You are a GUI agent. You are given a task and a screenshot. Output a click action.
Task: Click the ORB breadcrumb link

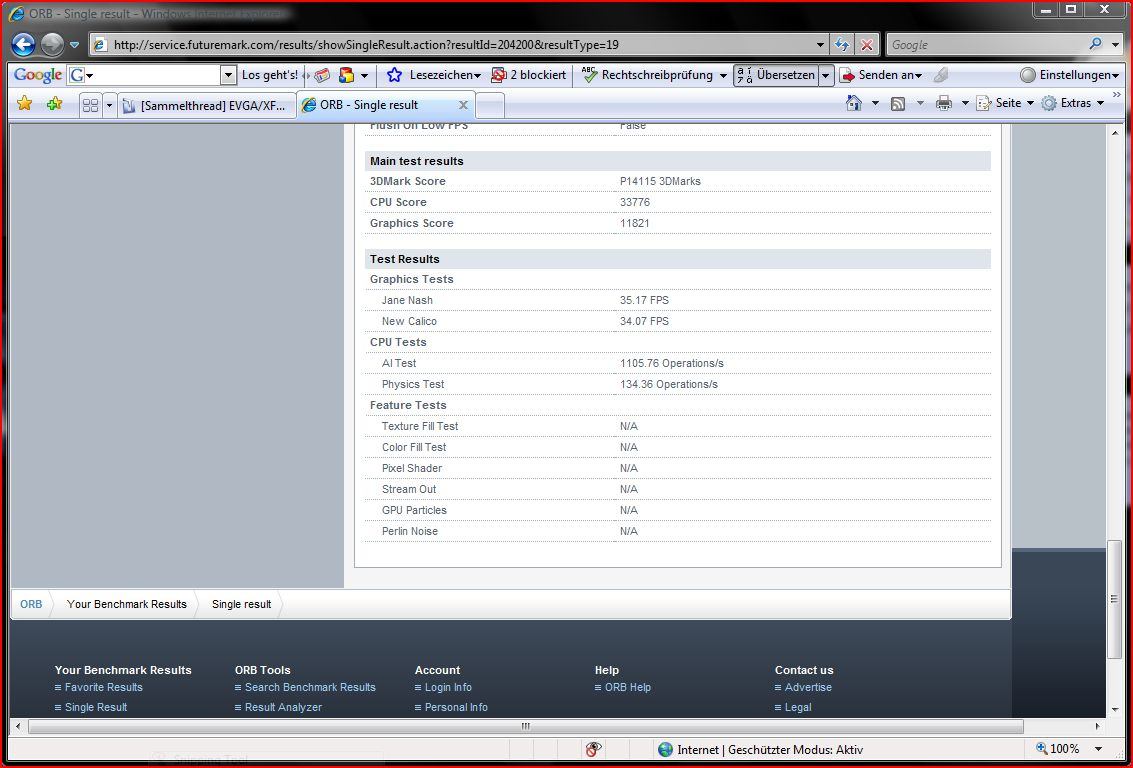tap(31, 604)
